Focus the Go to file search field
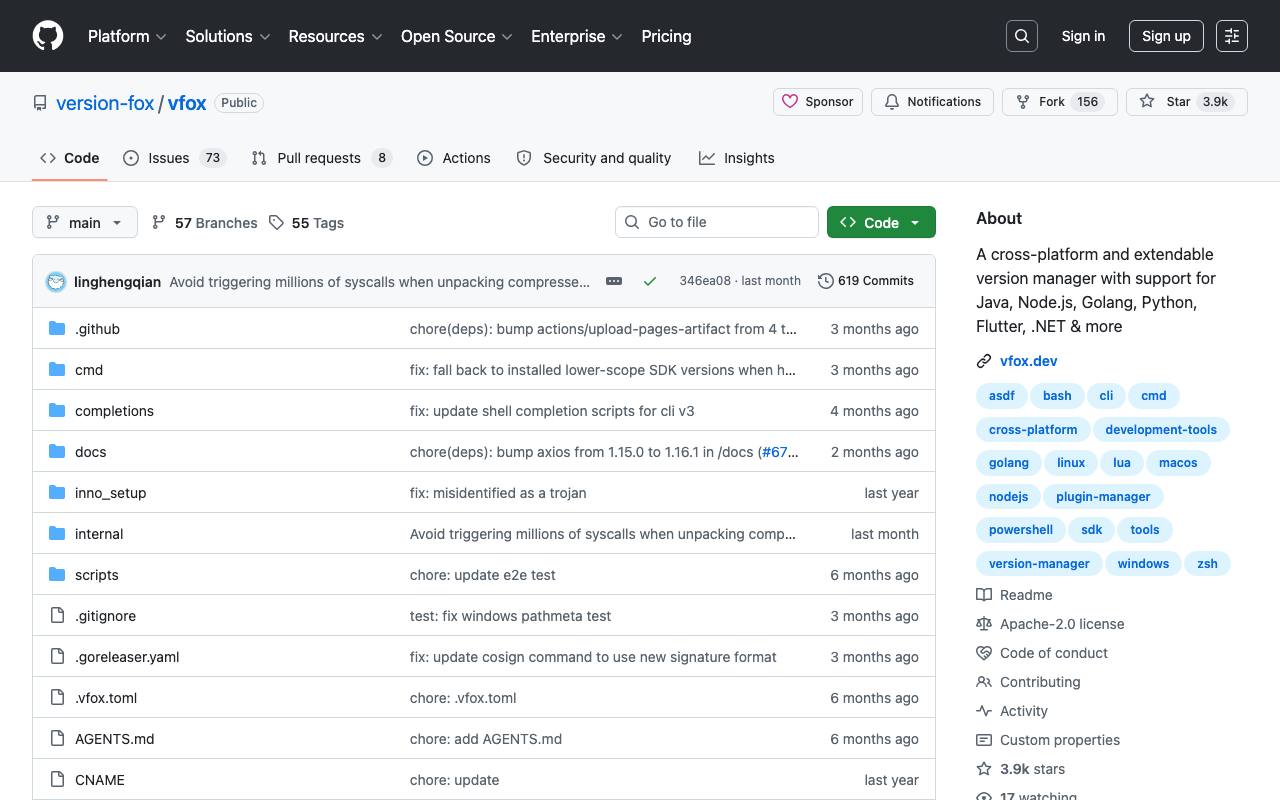Viewport: 1280px width, 800px height. tap(717, 222)
